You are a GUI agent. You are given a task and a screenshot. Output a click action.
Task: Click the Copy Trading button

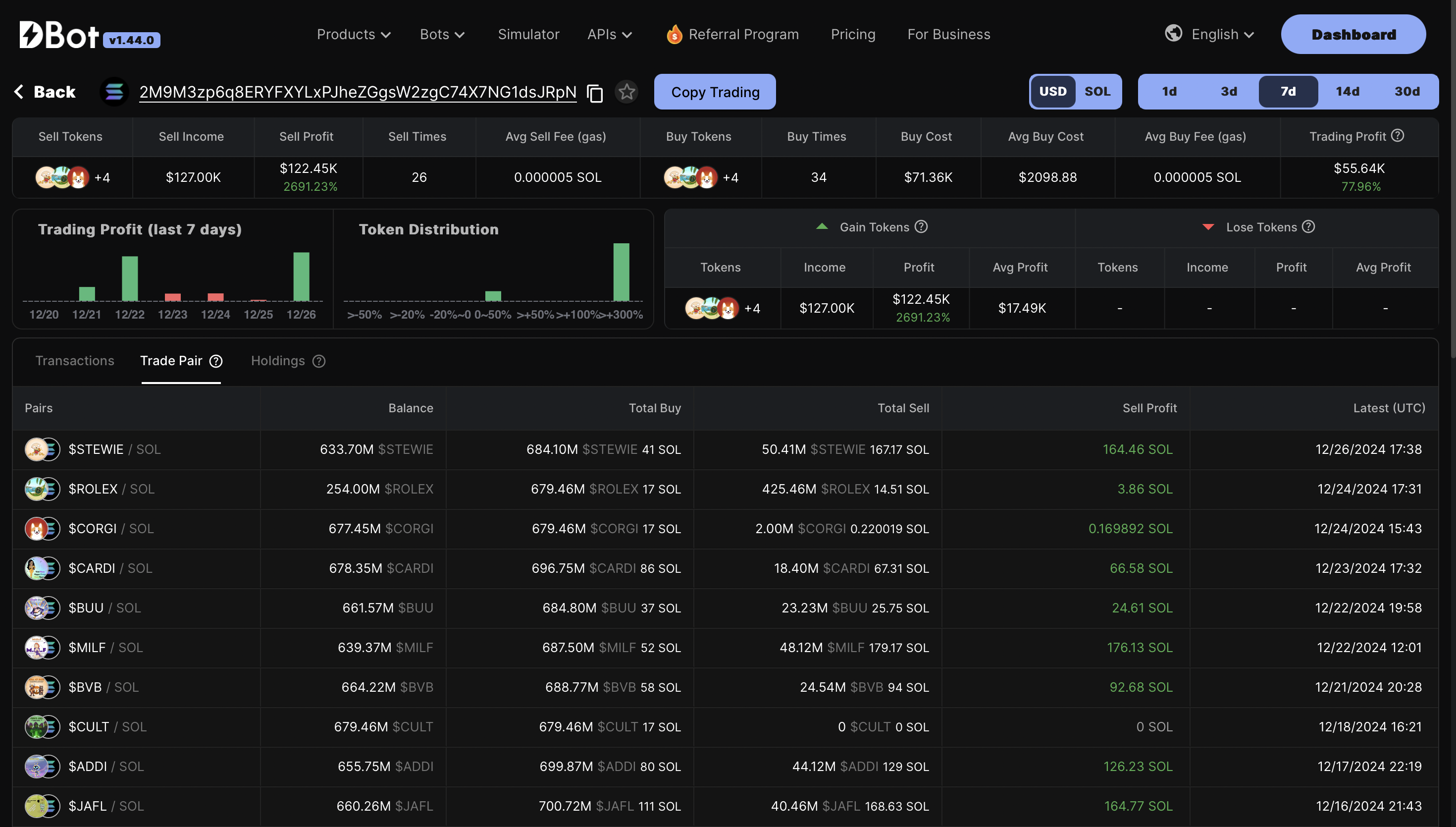[x=715, y=92]
